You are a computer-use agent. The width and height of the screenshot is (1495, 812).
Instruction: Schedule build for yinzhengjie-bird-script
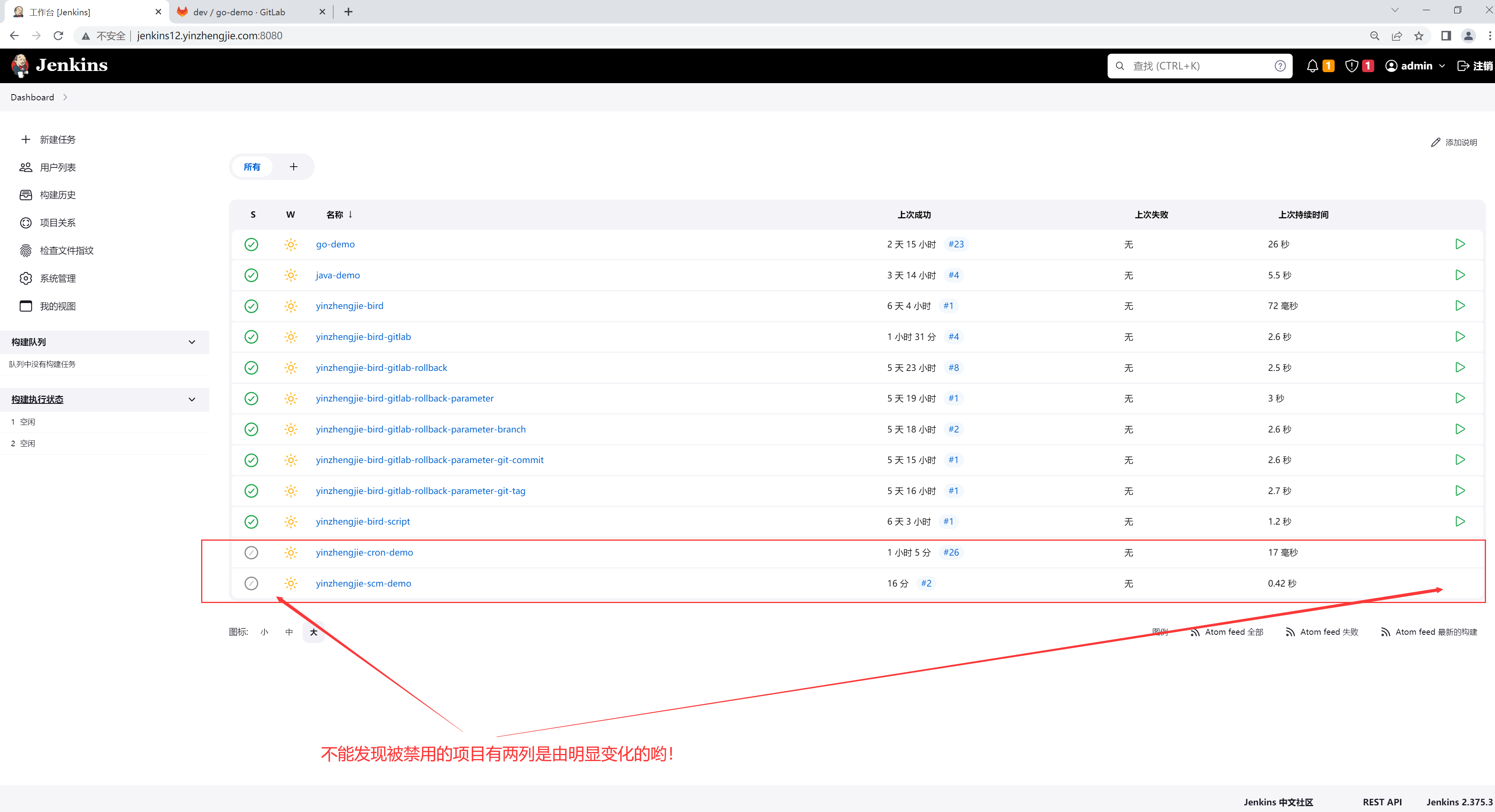point(1460,521)
